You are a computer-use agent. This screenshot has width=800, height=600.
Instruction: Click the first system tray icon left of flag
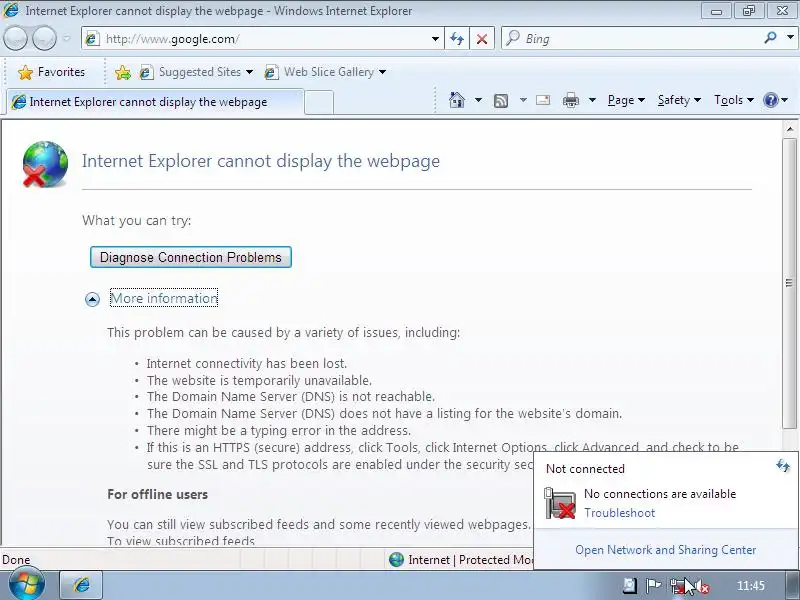[x=630, y=586]
